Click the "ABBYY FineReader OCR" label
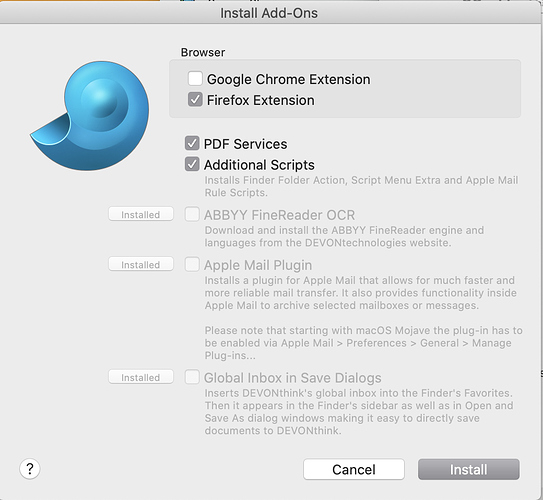This screenshot has height=500, width=543. click(x=279, y=215)
